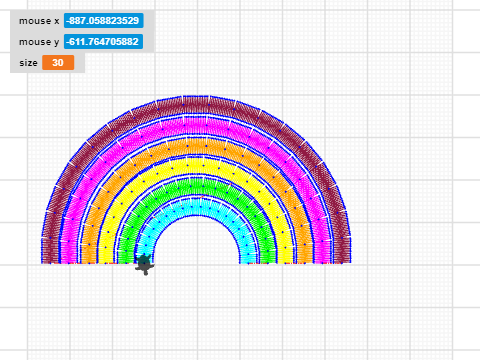The height and width of the screenshot is (360, 480).
Task: Click the mouse x value readout
Action: (104, 21)
